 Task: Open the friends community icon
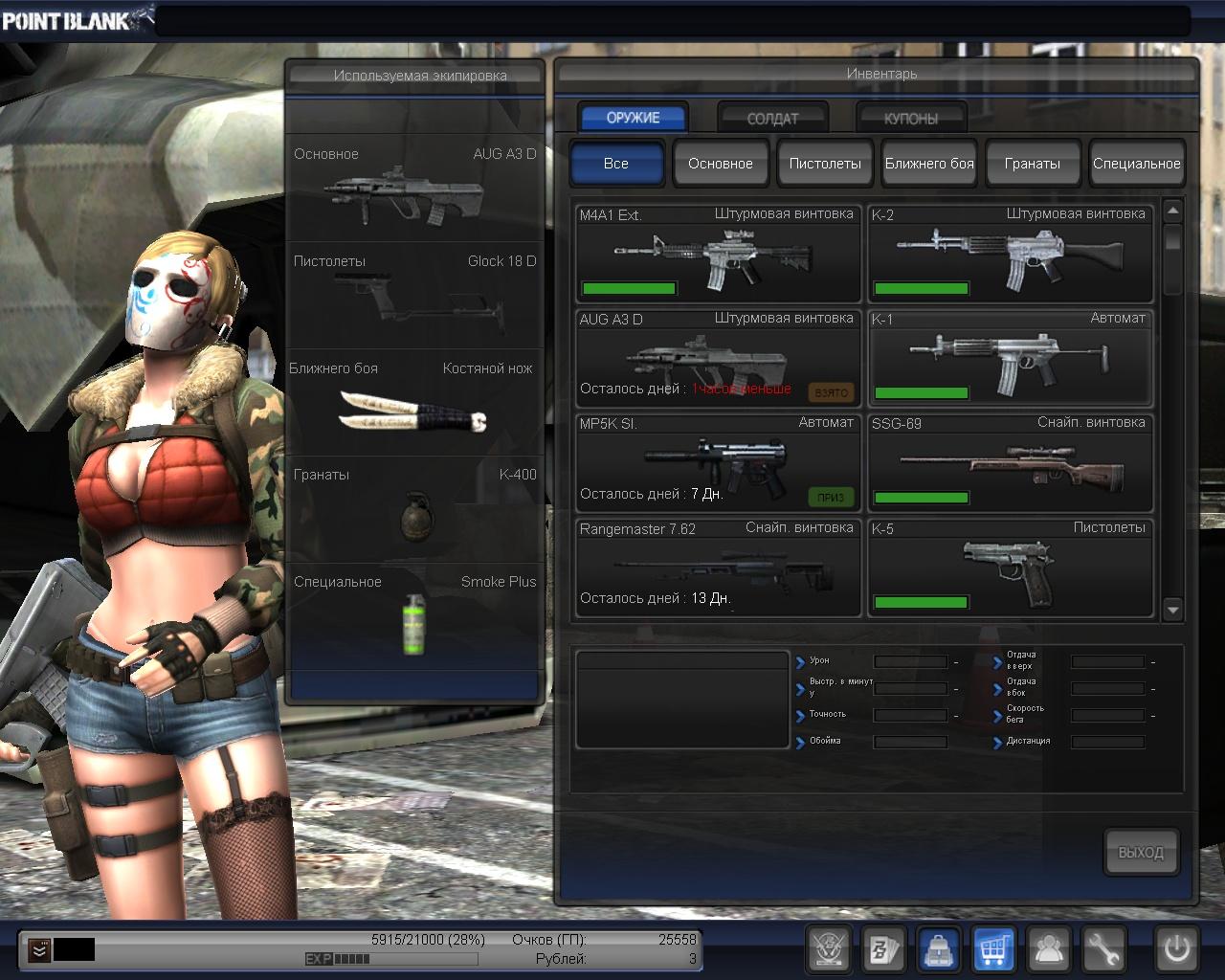coord(1050,949)
